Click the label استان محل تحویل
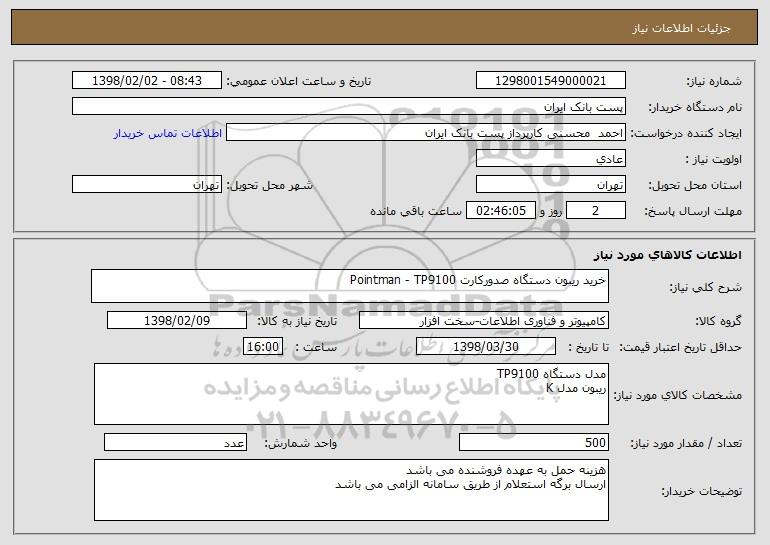Screen dimensions: 770x545 [x=695, y=186]
